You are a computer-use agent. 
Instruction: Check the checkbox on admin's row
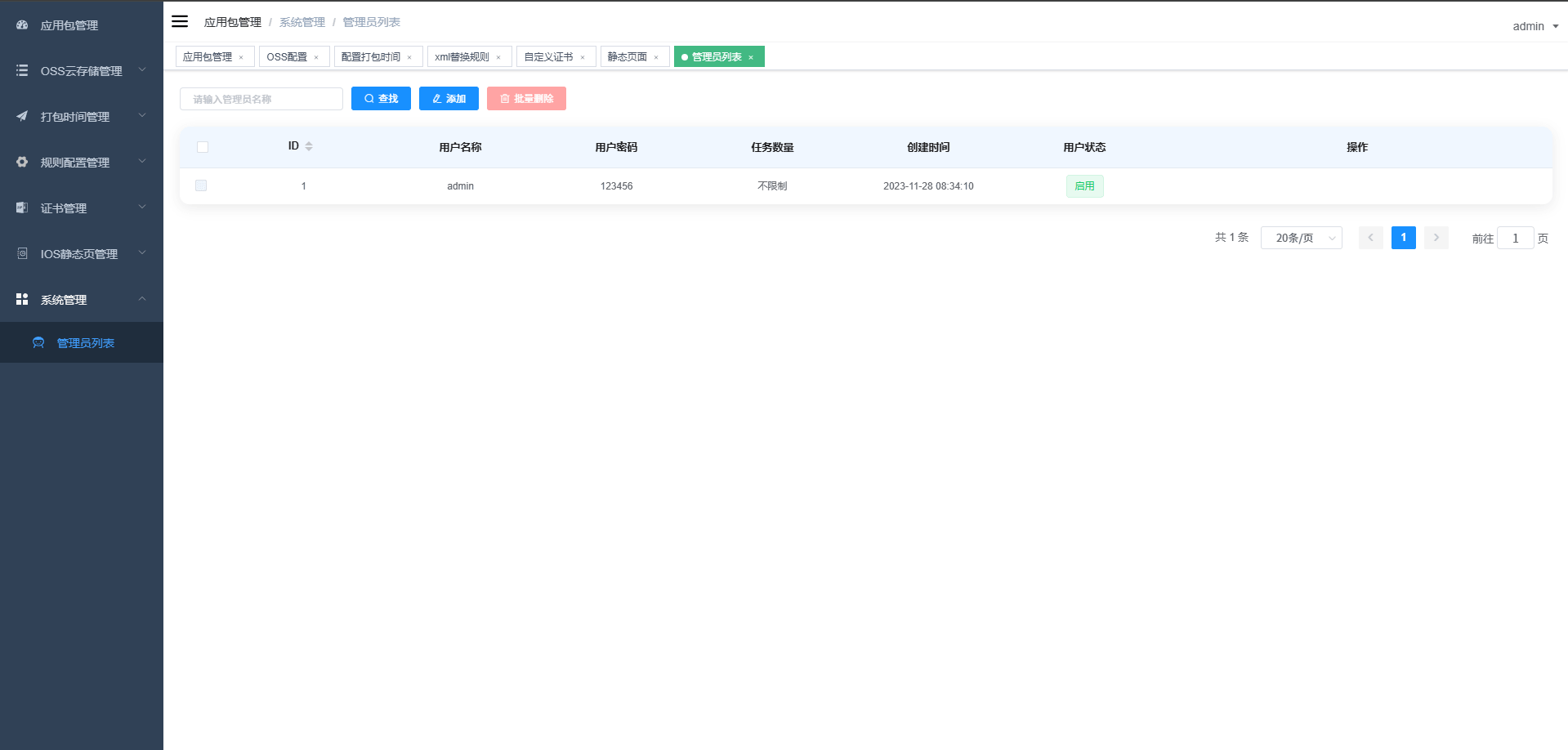pos(201,185)
